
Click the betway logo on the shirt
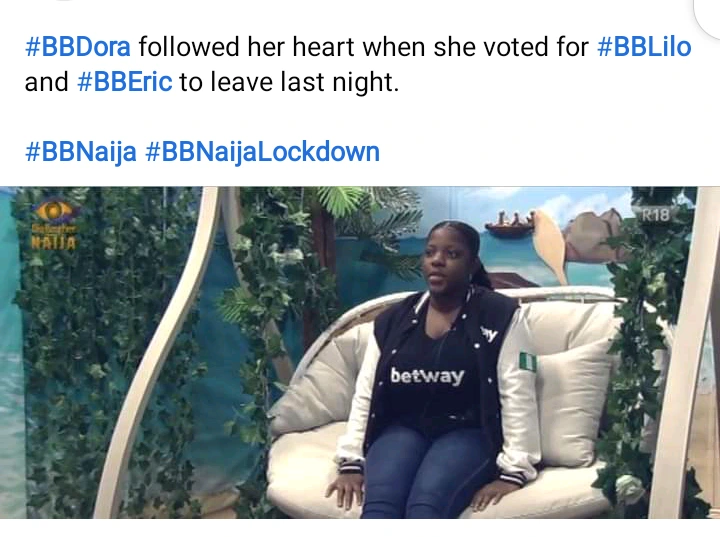tap(427, 376)
